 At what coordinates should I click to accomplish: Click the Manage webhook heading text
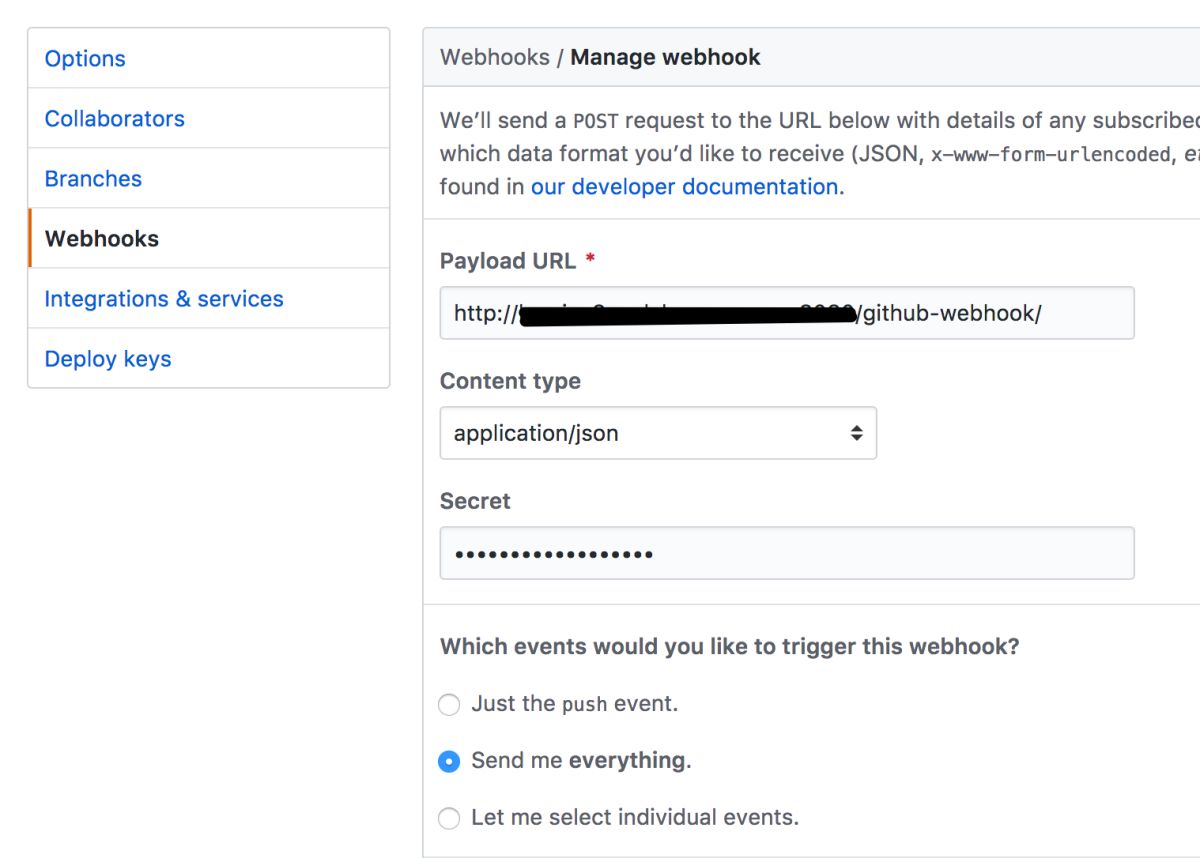click(x=665, y=57)
